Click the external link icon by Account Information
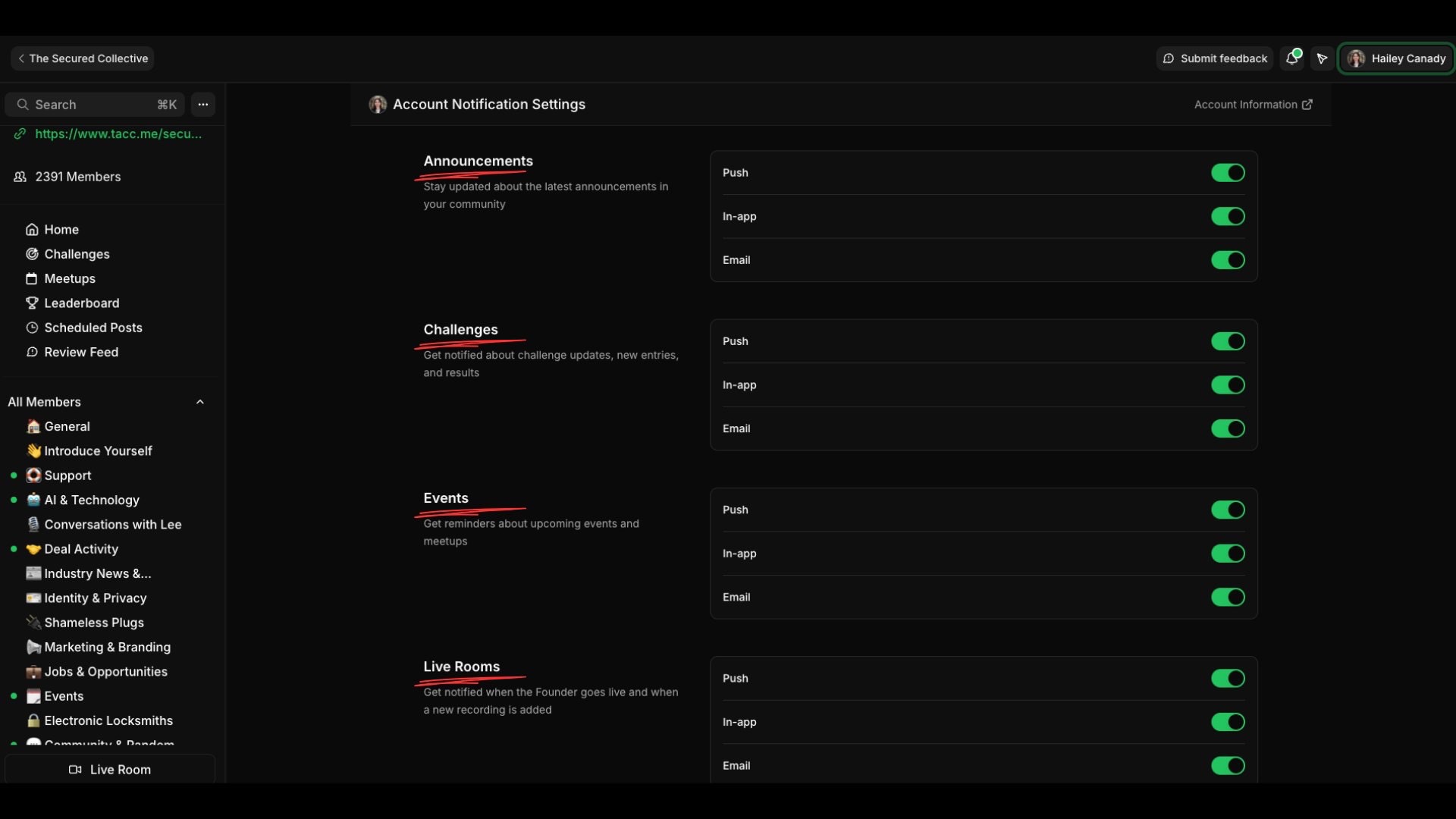The height and width of the screenshot is (819, 1456). pos(1307,105)
